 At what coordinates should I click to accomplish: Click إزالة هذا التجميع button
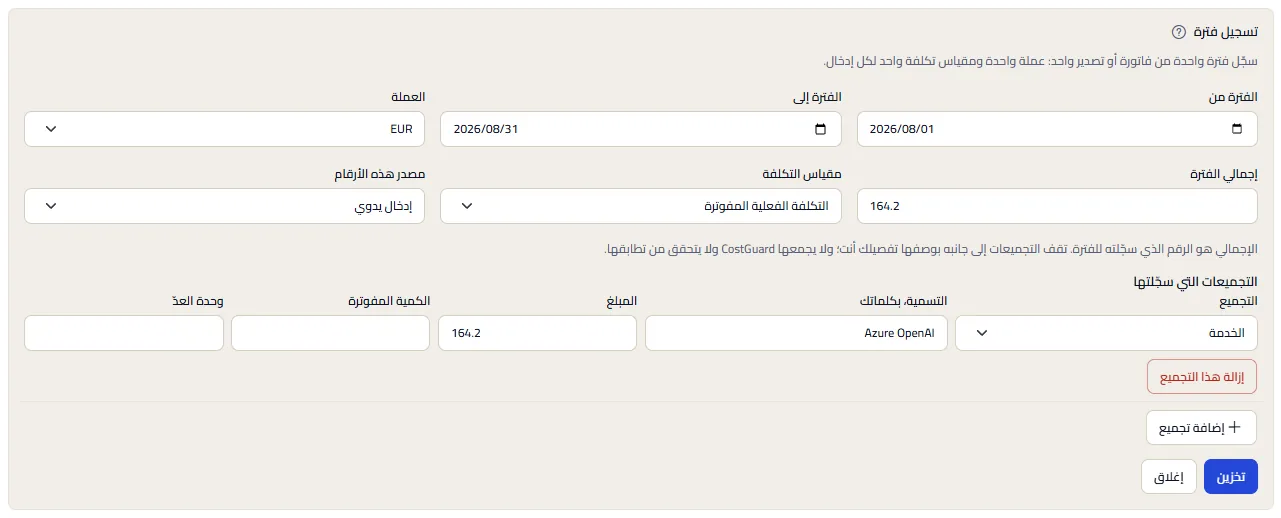click(1202, 377)
